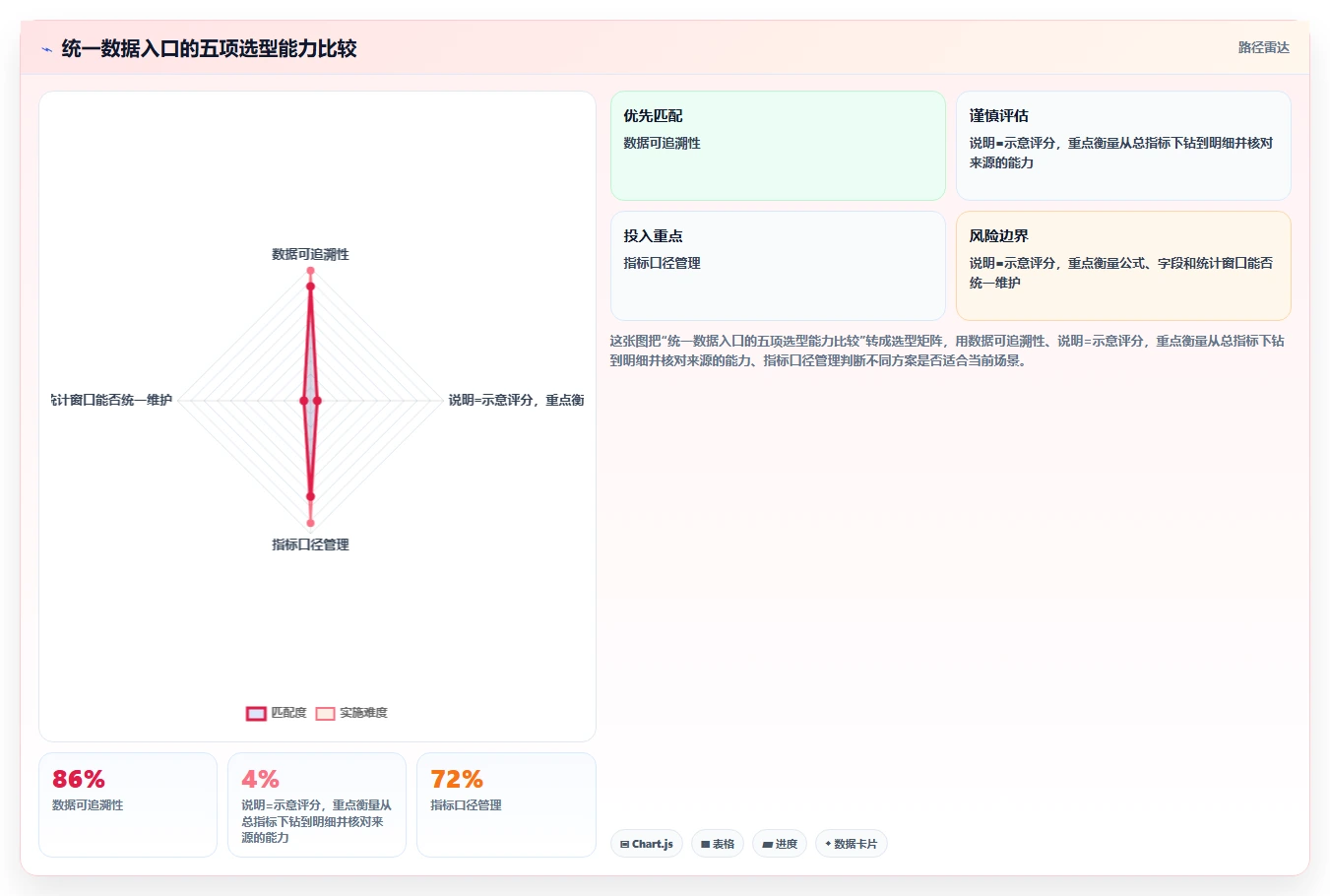
Task: Click the 86% statistic value
Action: point(79,779)
